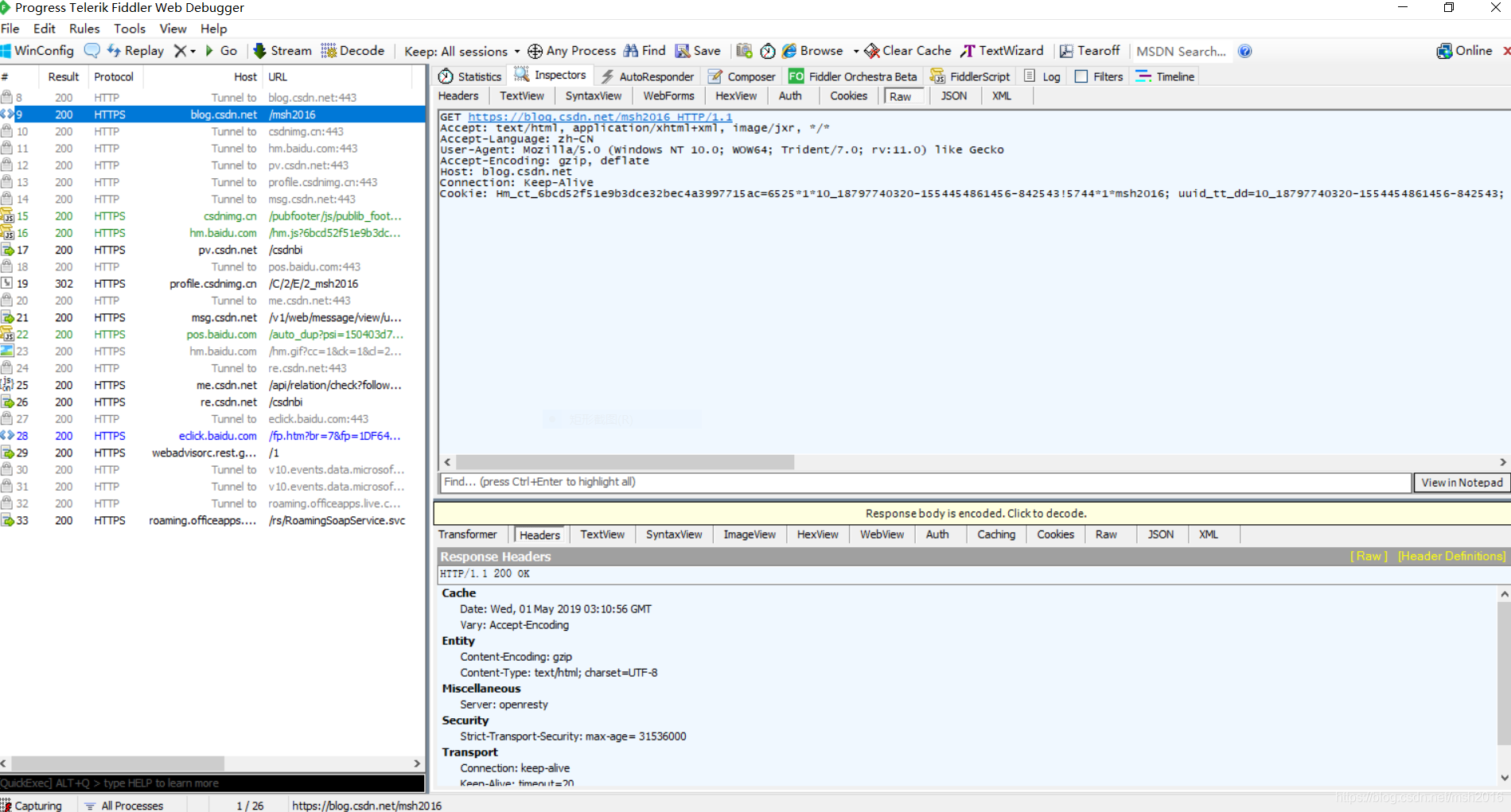The image size is (1511, 812).
Task: Open Find sessions binoculars
Action: tap(645, 51)
